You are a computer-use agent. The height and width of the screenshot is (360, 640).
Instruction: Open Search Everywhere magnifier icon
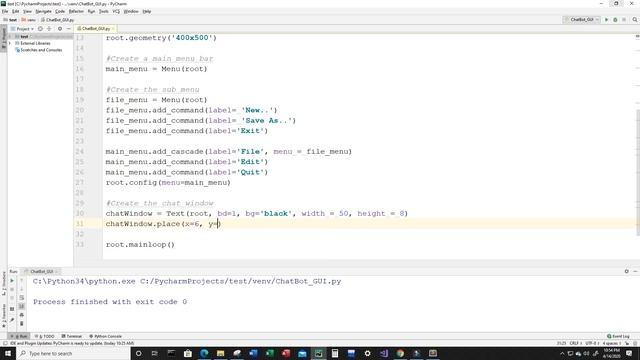(x=635, y=20)
